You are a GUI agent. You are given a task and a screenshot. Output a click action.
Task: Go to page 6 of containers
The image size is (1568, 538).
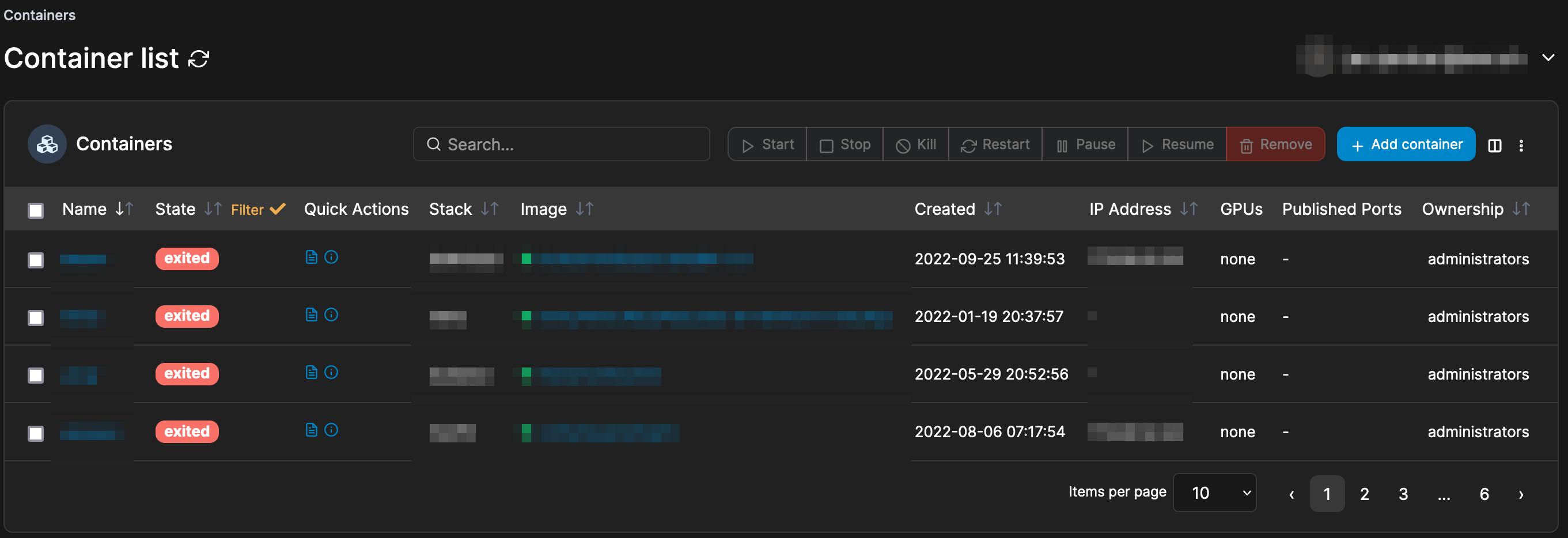pyautogui.click(x=1484, y=494)
